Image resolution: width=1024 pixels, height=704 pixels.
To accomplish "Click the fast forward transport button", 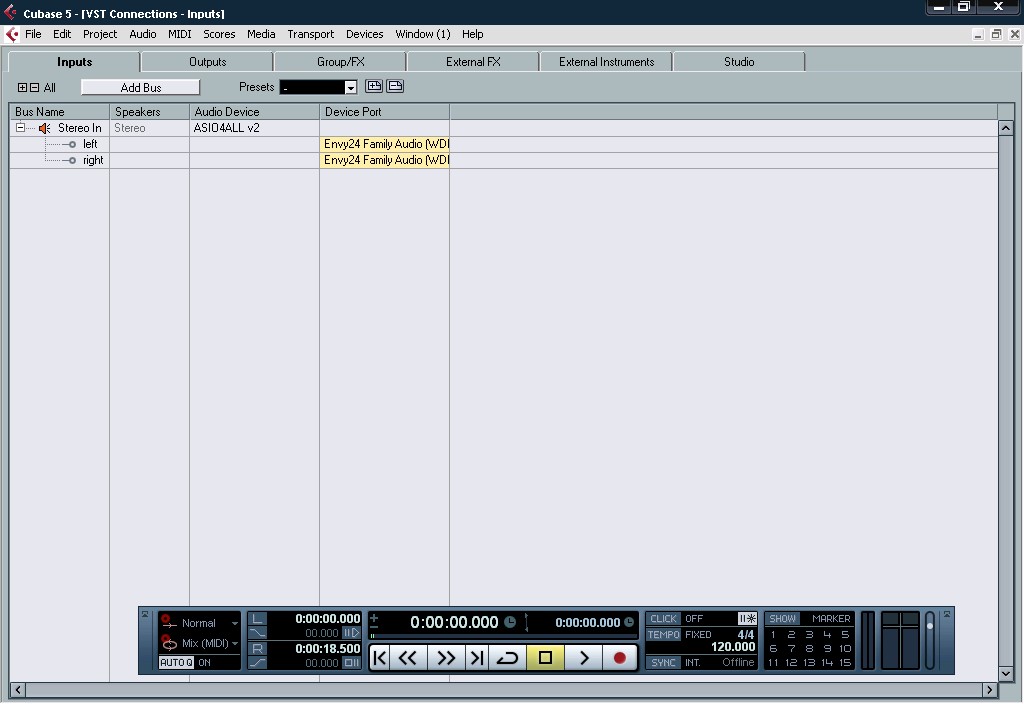I will point(446,658).
